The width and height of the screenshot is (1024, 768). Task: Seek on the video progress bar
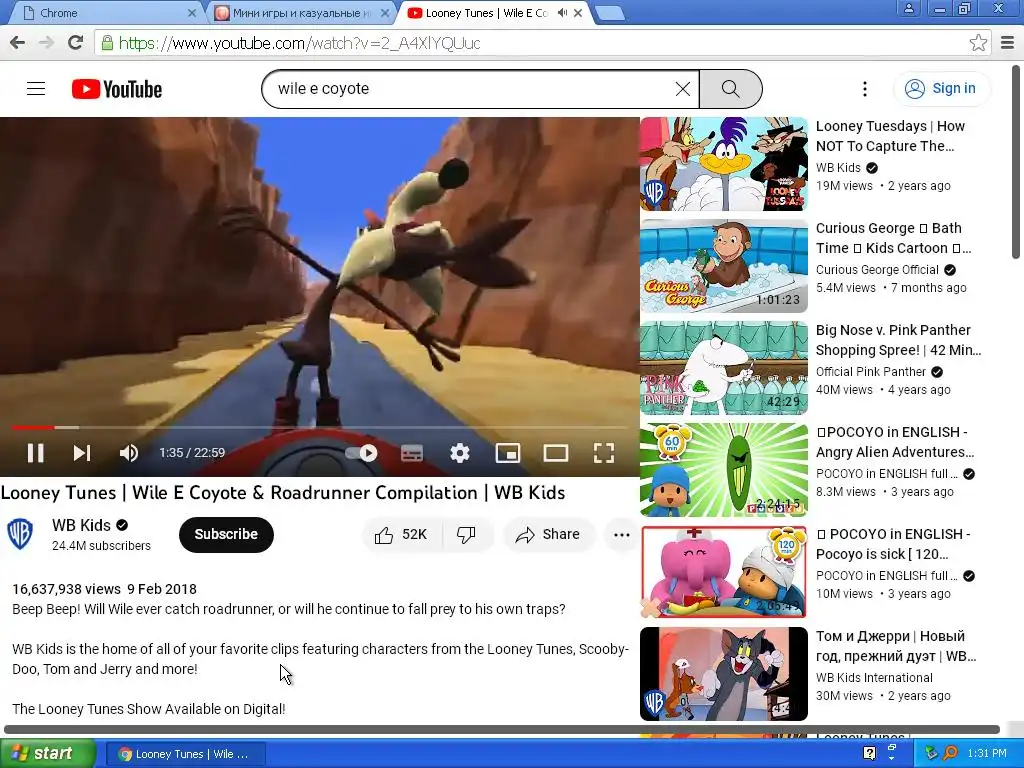tap(320, 428)
